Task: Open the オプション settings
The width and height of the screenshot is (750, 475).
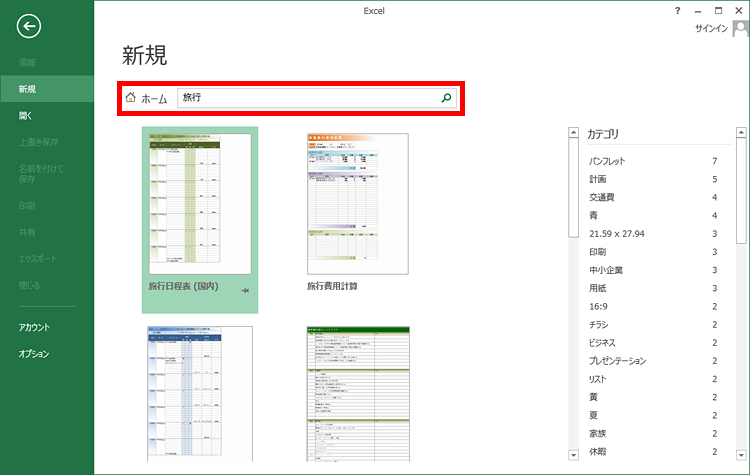Action: coord(33,353)
